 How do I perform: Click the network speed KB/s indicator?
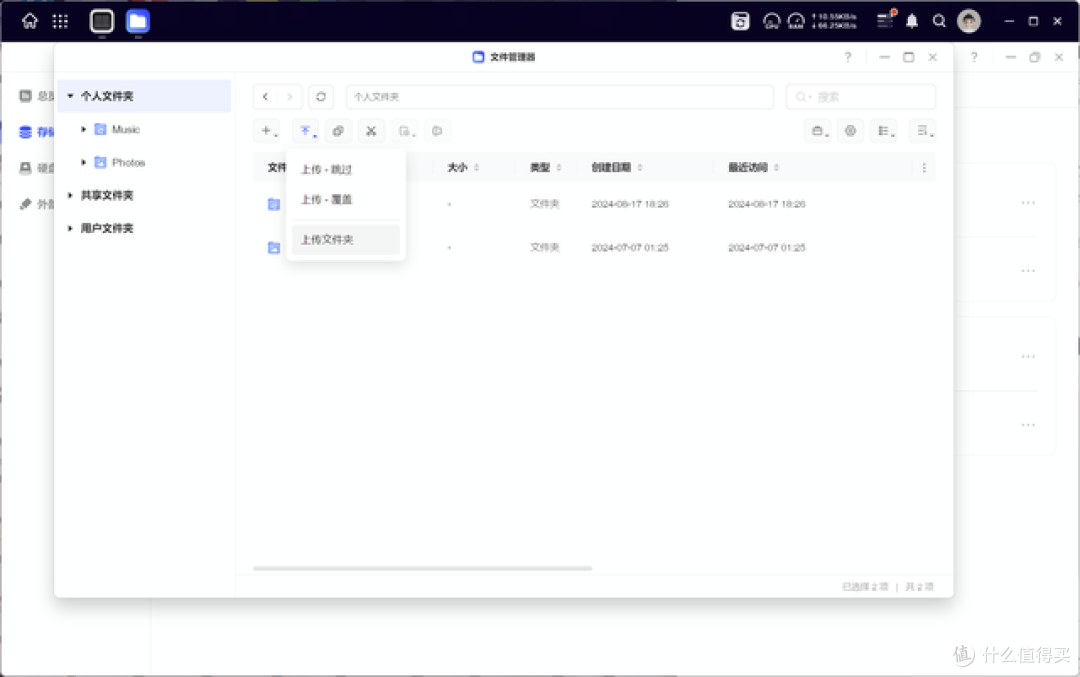834,21
